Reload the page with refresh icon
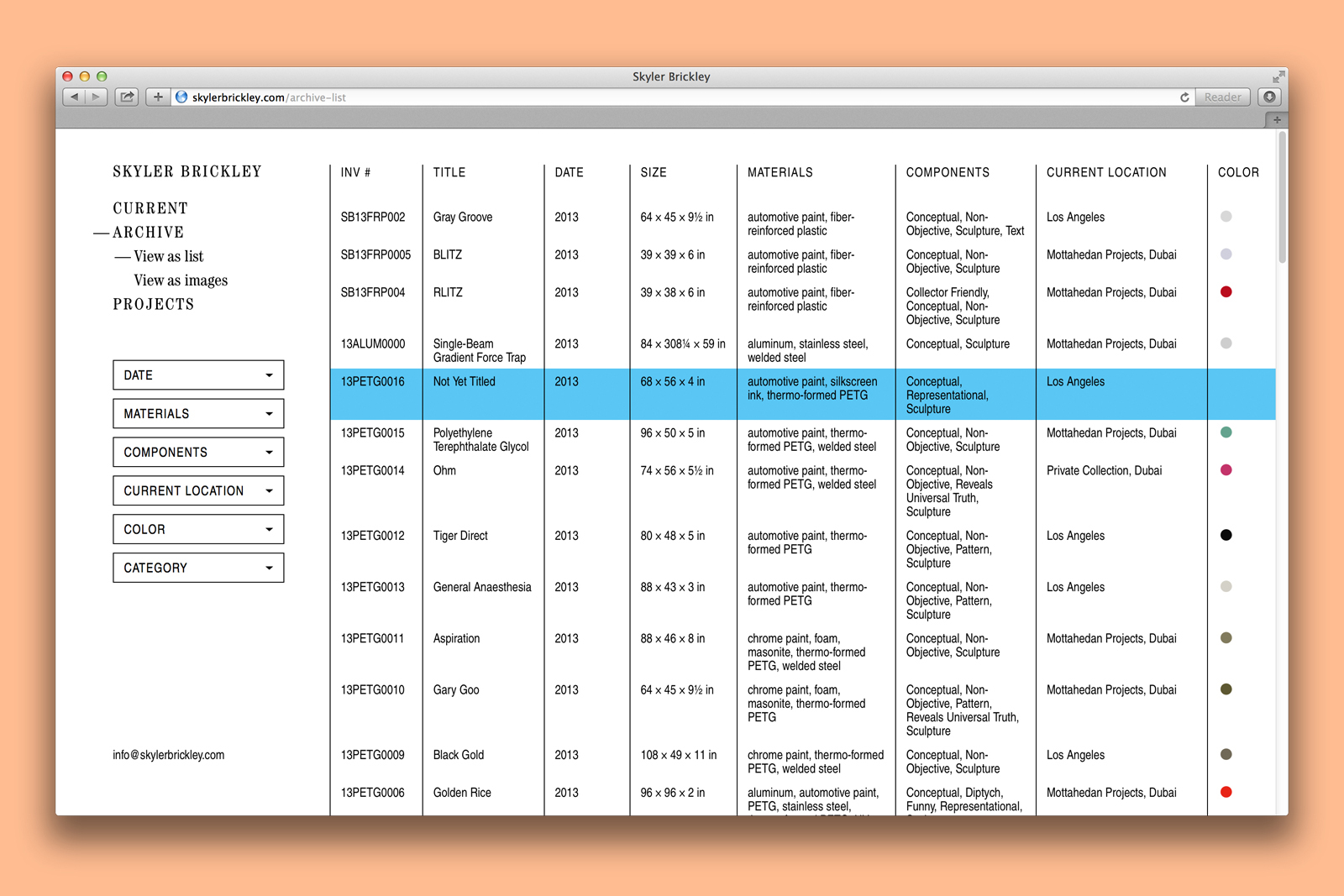 pyautogui.click(x=1184, y=97)
